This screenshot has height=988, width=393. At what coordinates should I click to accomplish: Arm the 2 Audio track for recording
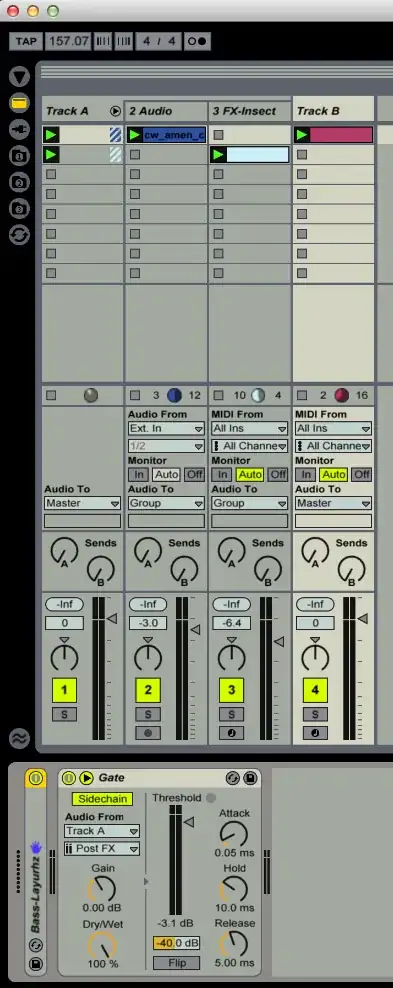click(x=148, y=733)
